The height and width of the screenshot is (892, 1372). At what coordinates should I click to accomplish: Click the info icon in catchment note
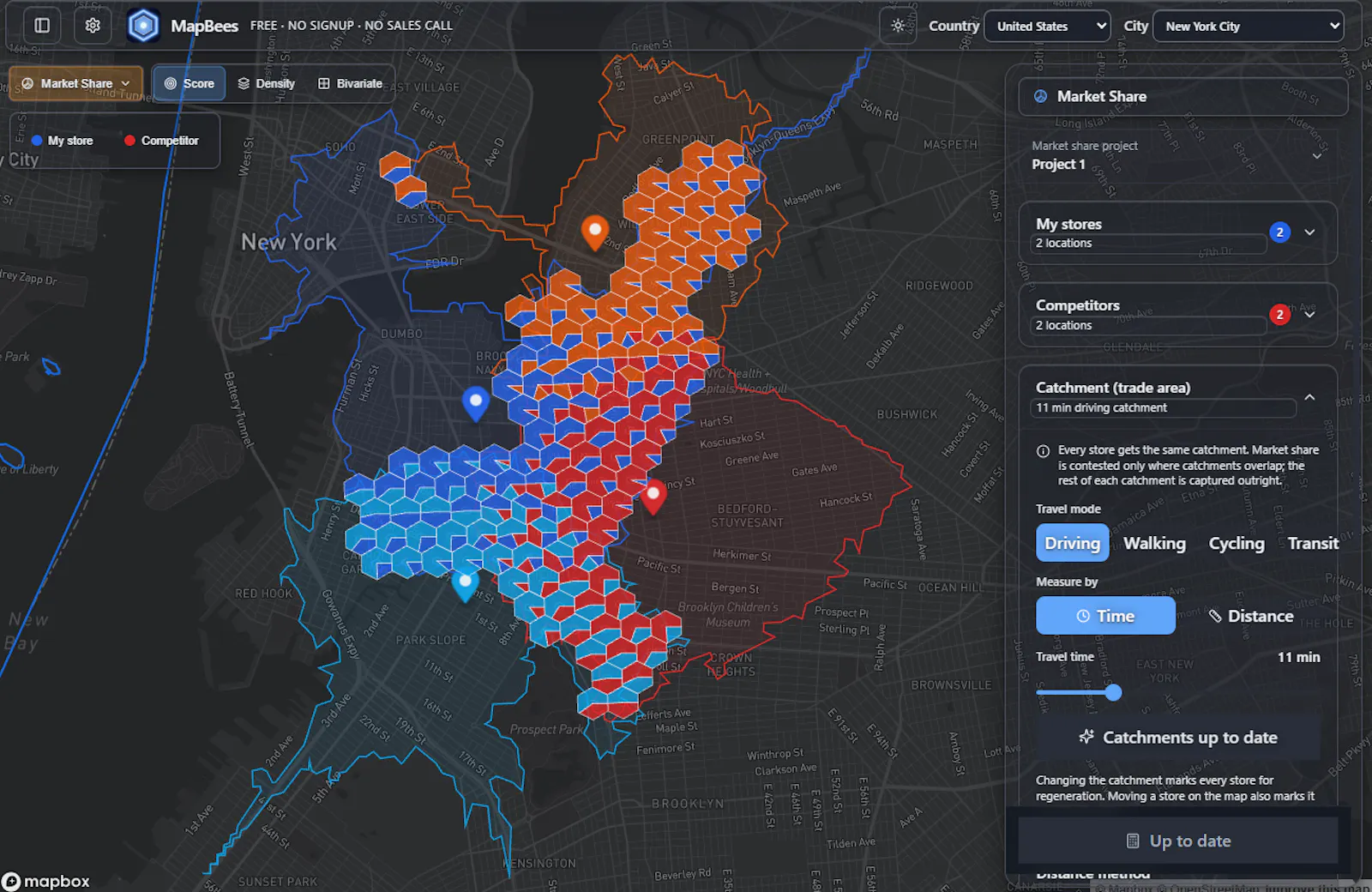(1043, 451)
